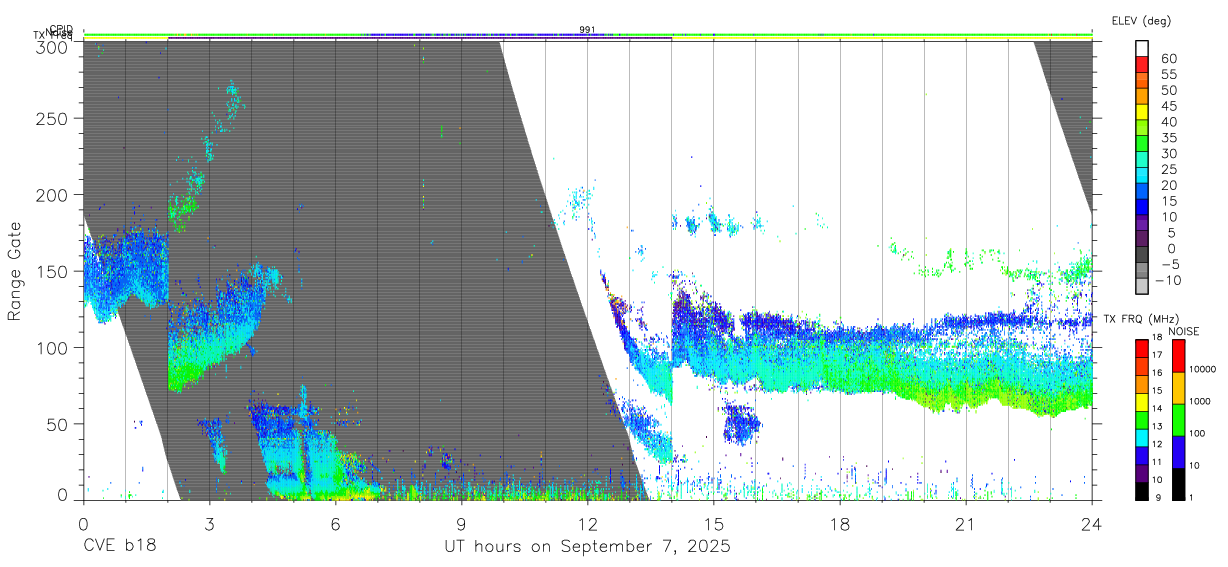Click the '40' label in ELEV legend
Image resolution: width=1228 pixels, height=567 pixels.
pyautogui.click(x=1167, y=121)
